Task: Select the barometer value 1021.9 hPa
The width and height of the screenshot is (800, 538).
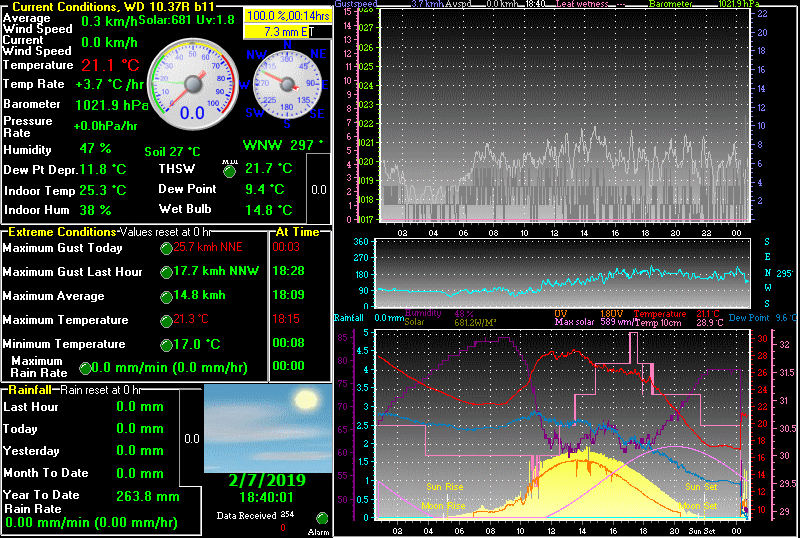Action: tap(112, 105)
